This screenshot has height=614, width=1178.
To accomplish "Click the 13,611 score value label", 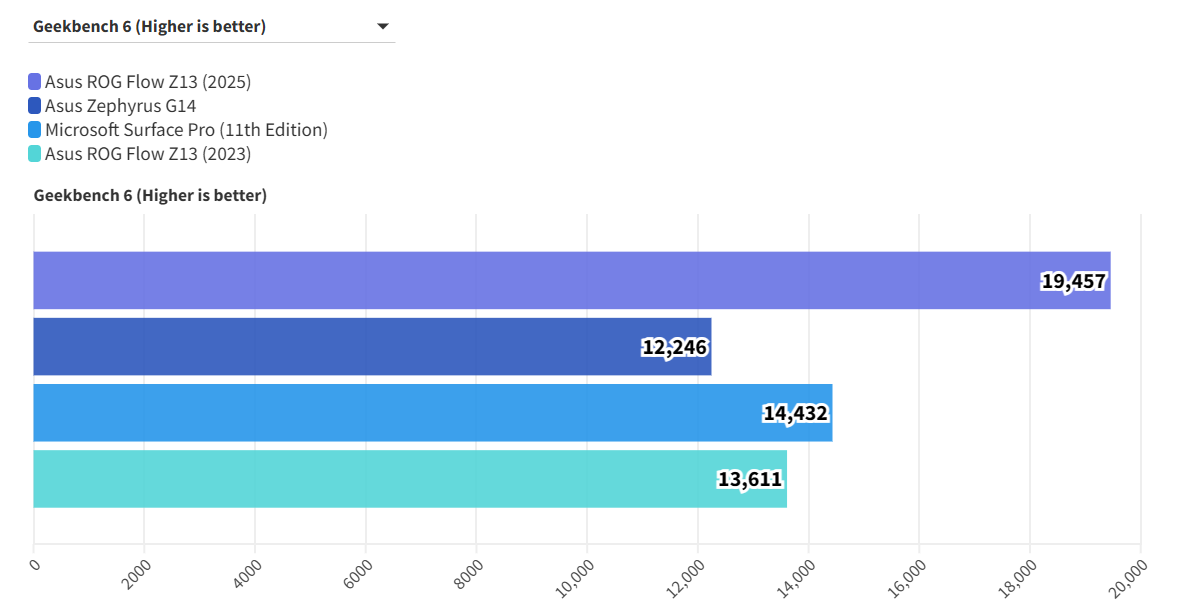I will (749, 480).
